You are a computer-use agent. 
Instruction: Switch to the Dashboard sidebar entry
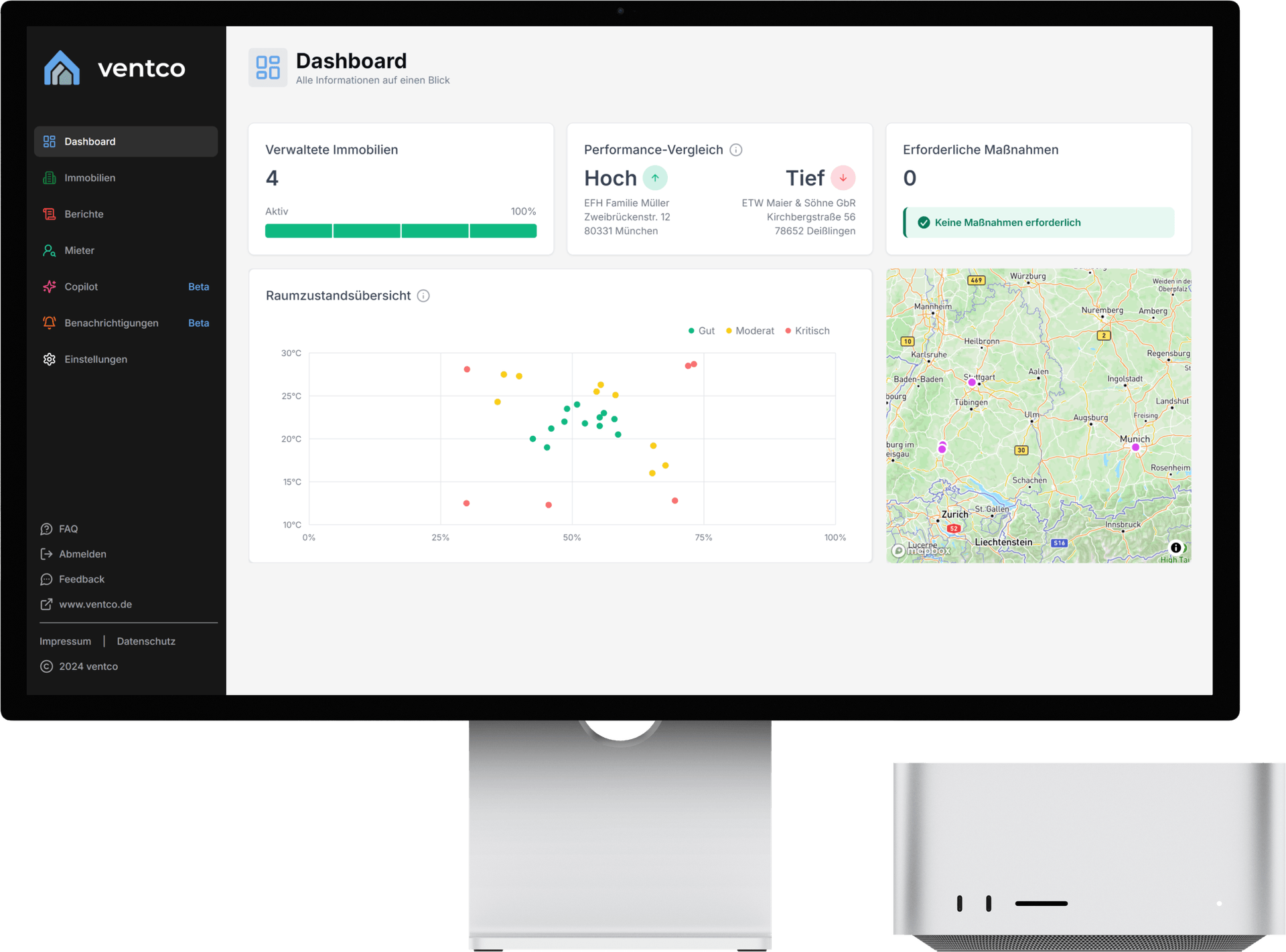[x=91, y=141]
